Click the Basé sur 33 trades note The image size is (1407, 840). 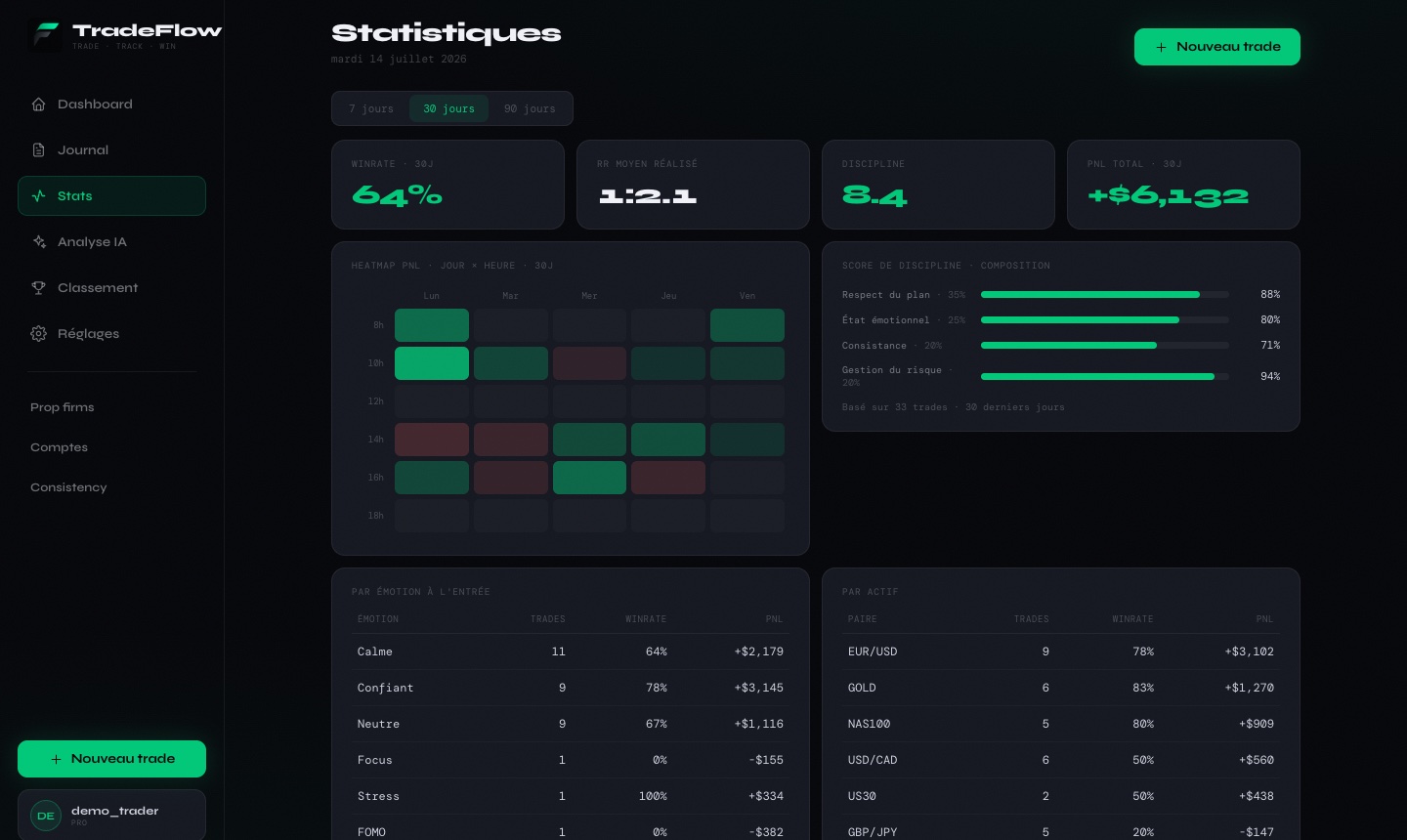tap(954, 407)
